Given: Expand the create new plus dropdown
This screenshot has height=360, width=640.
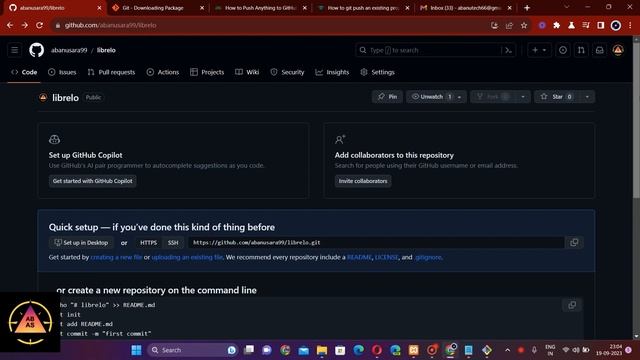Looking at the screenshot, I should point(539,50).
